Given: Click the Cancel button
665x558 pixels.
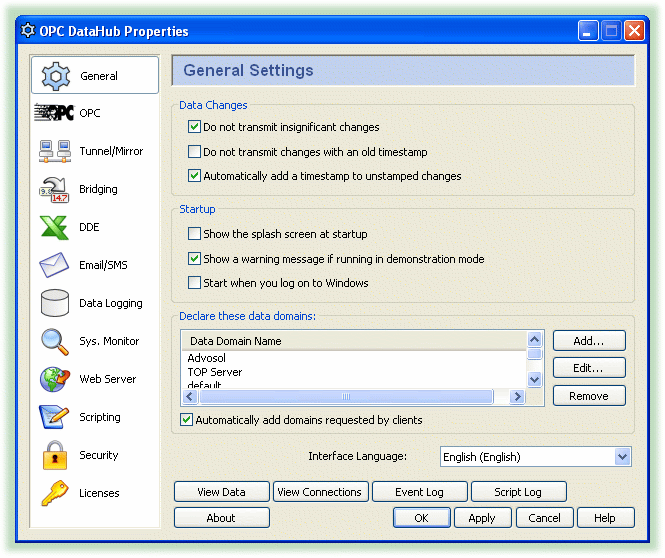Looking at the screenshot, I should [x=545, y=518].
